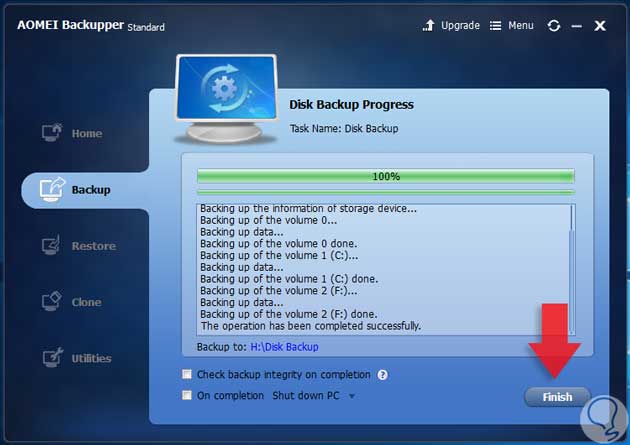Click the refresh icon in title bar
This screenshot has width=630, height=445.
click(554, 26)
